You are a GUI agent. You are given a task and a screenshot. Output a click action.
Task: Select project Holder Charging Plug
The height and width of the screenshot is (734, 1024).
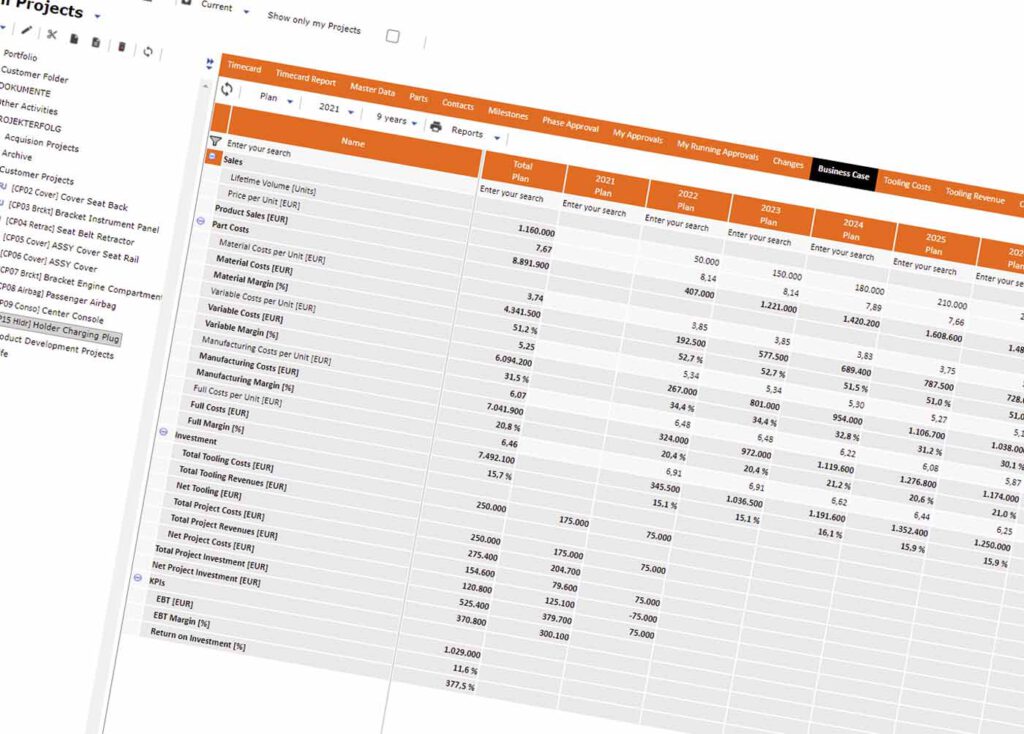coord(59,328)
